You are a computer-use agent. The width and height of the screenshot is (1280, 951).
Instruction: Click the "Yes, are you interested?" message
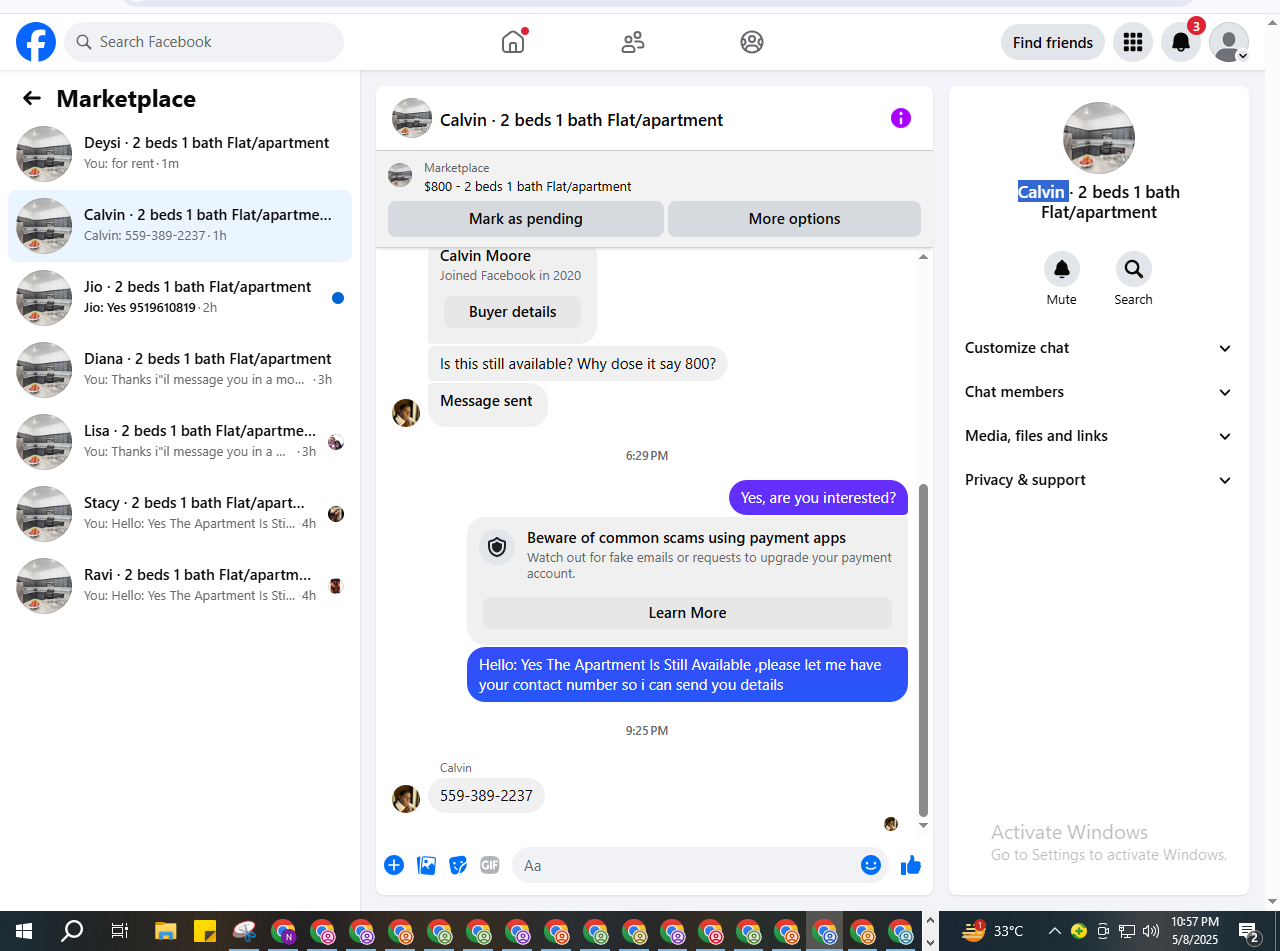818,498
